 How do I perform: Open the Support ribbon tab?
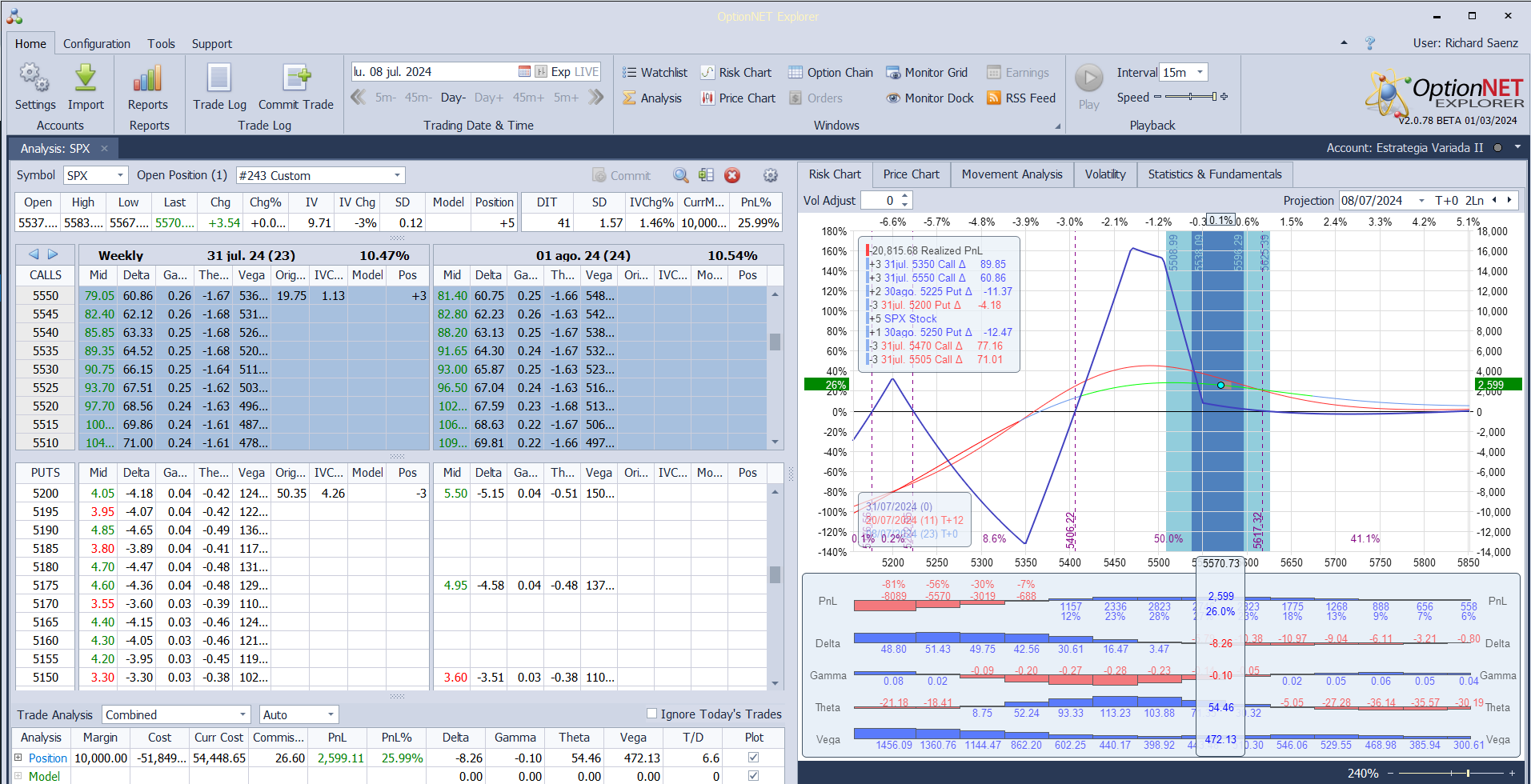[x=212, y=44]
